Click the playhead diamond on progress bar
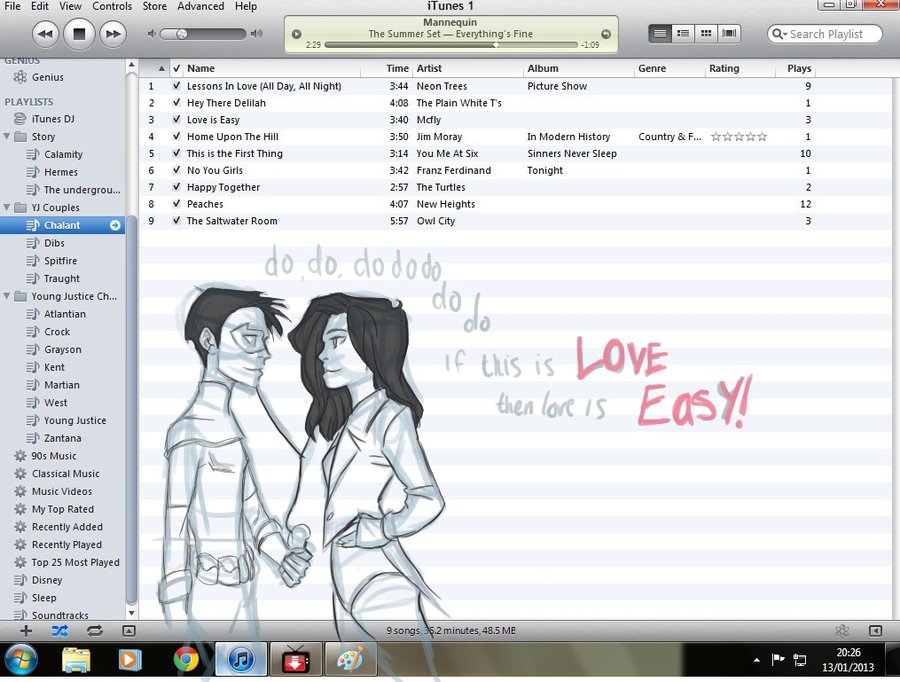Screen dimensions: 900x682 [x=496, y=45]
